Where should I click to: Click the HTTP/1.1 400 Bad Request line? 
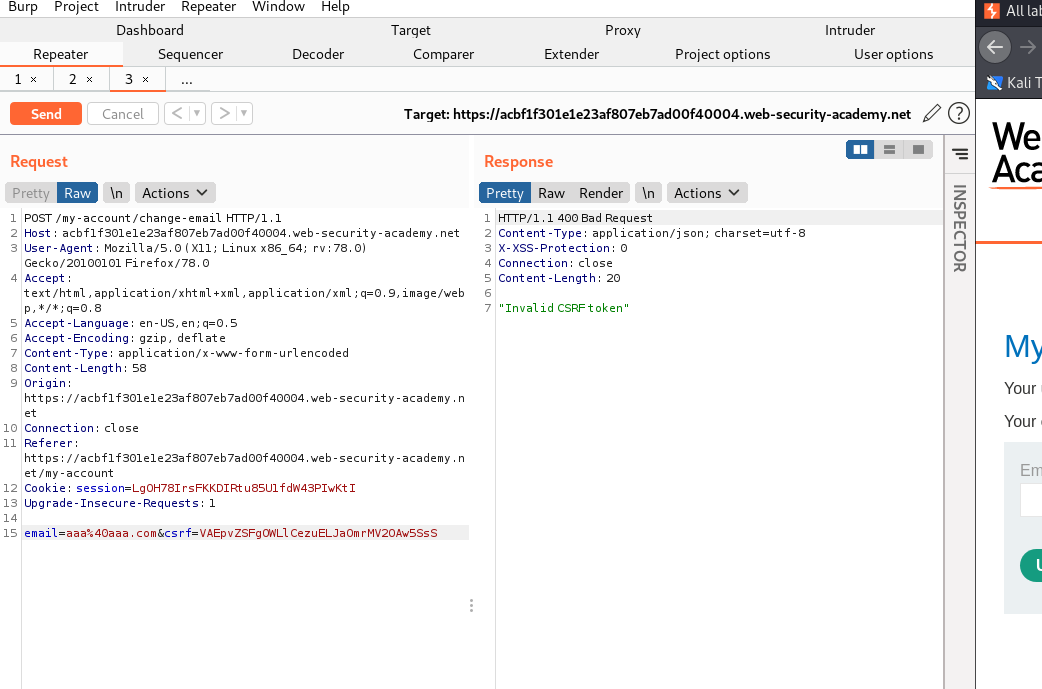[x=575, y=218]
